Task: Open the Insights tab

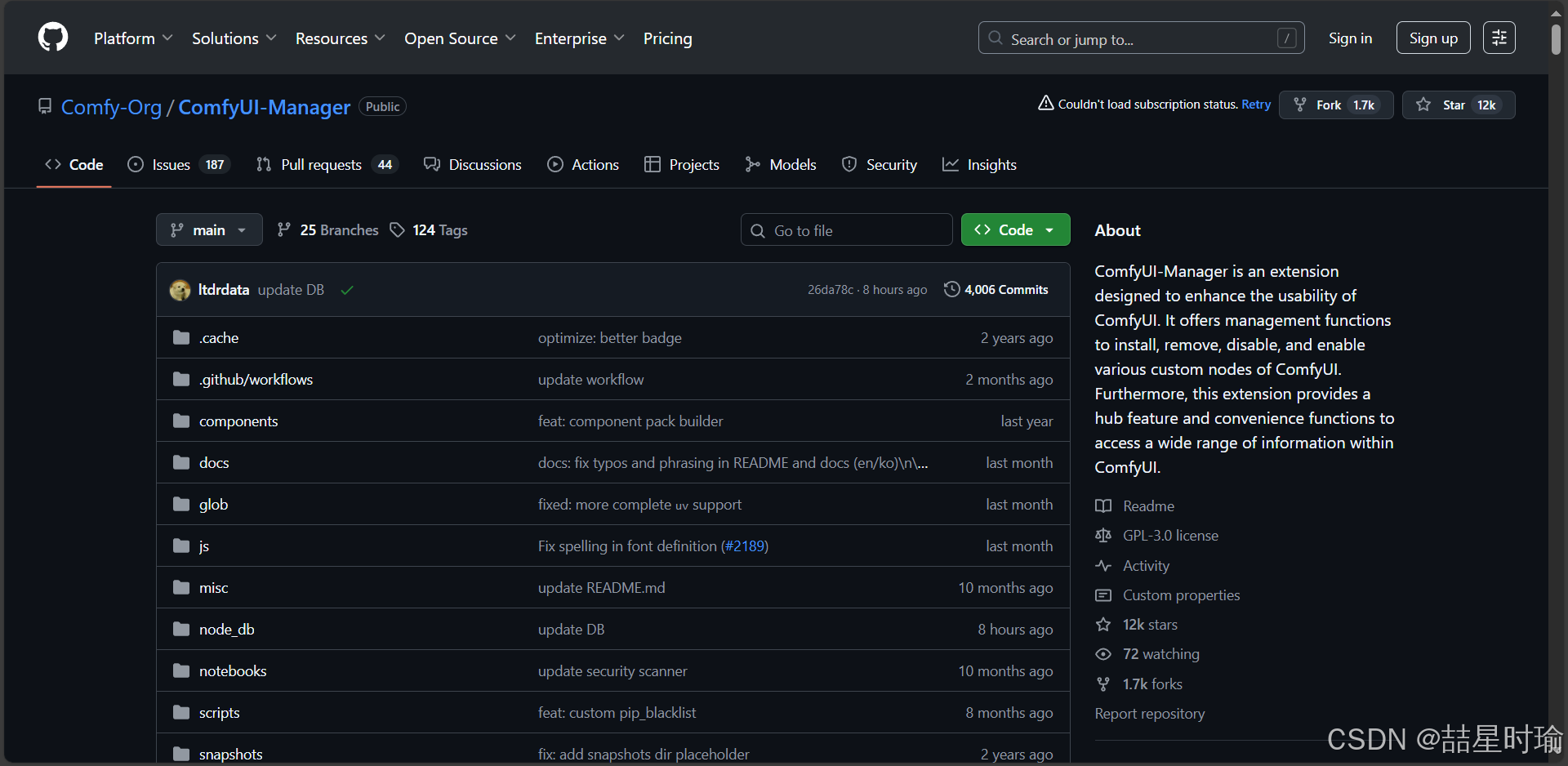Action: 979,164
